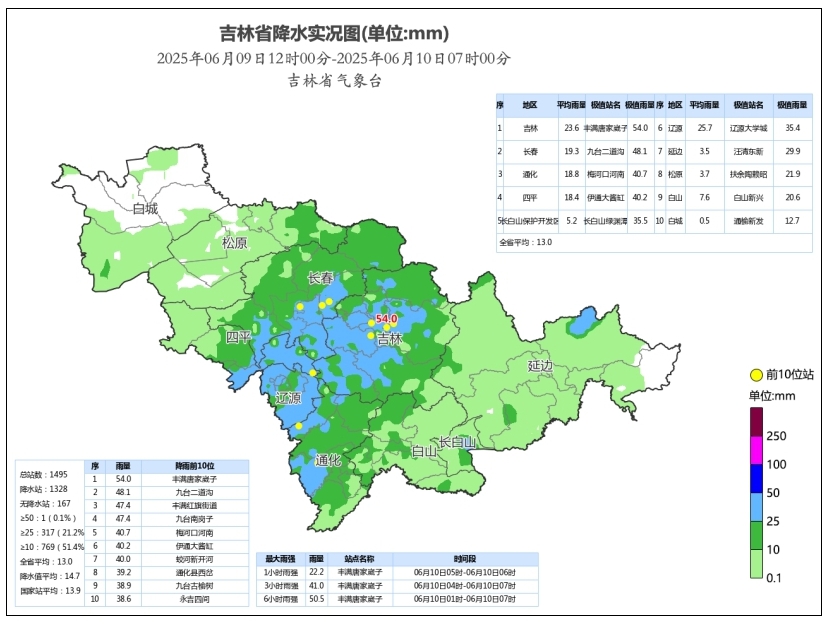
Task: Click the 辽源大学城 station cell
Action: pyautogui.click(x=748, y=128)
